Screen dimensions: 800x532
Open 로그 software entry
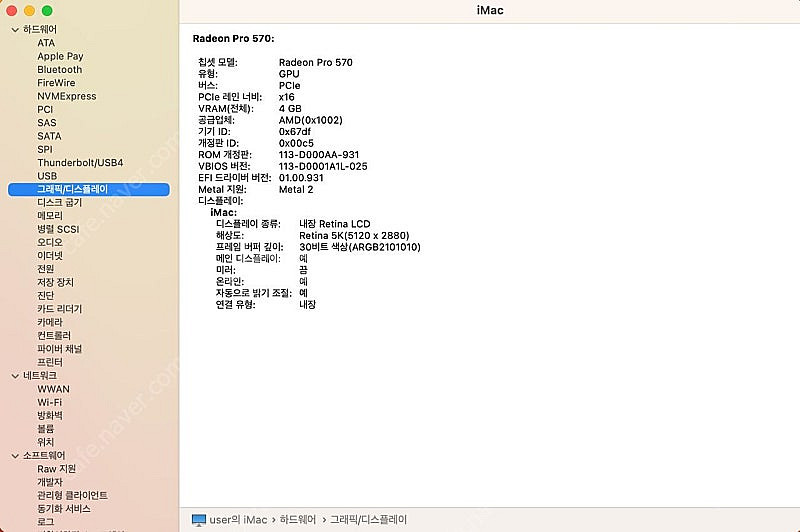click(45, 521)
